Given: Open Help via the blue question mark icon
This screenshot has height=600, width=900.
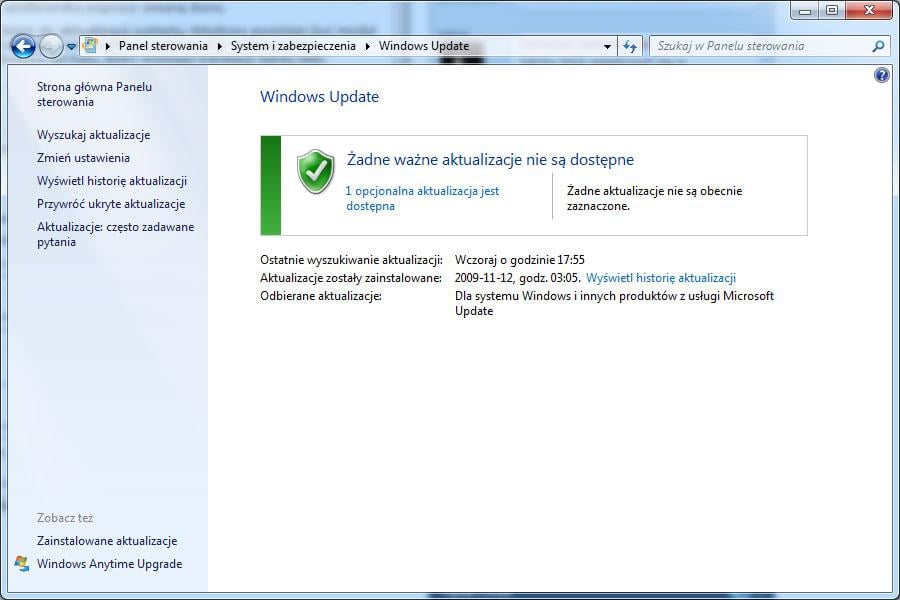Looking at the screenshot, I should (x=881, y=75).
